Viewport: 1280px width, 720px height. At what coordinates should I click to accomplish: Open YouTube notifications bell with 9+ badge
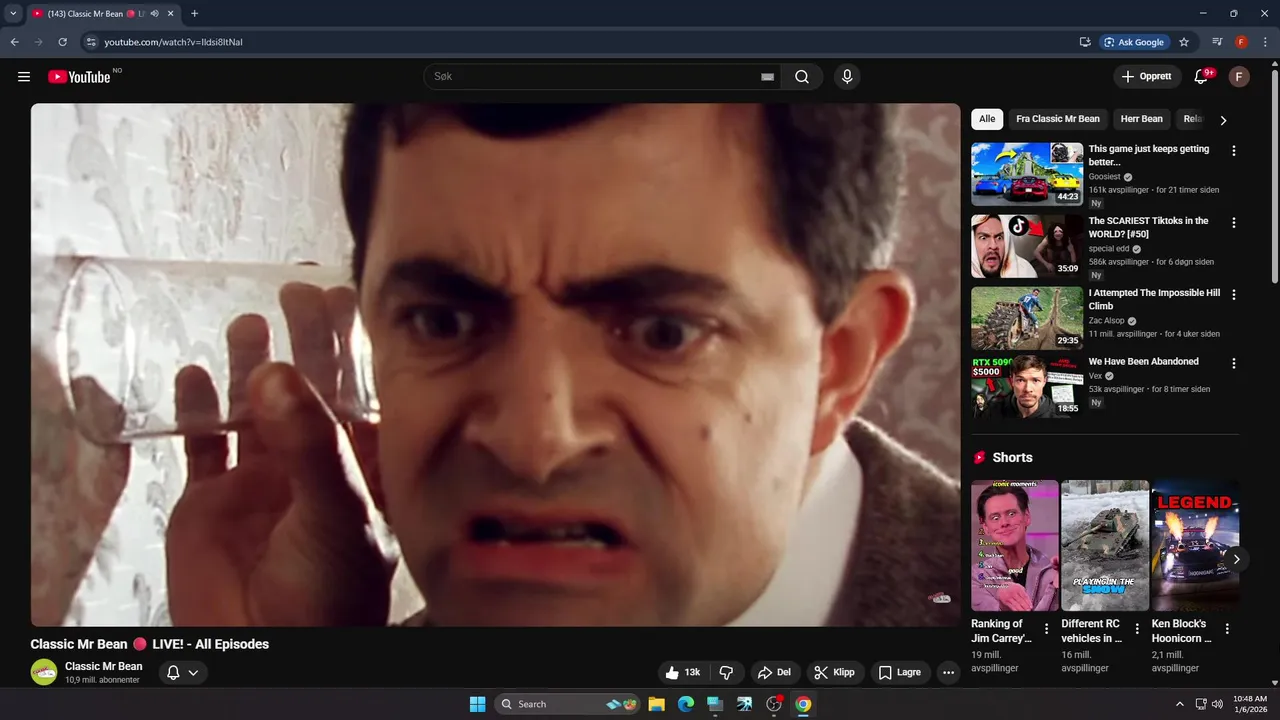1202,77
